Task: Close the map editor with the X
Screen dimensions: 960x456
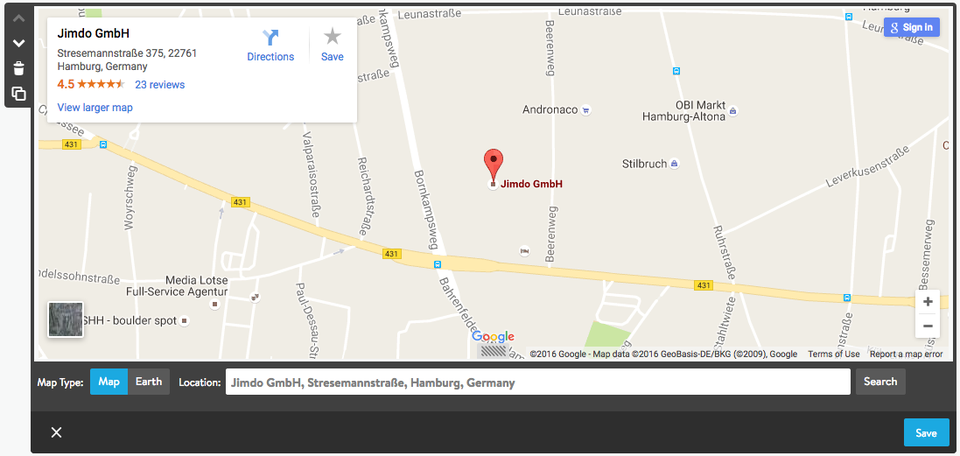Action: click(x=56, y=433)
